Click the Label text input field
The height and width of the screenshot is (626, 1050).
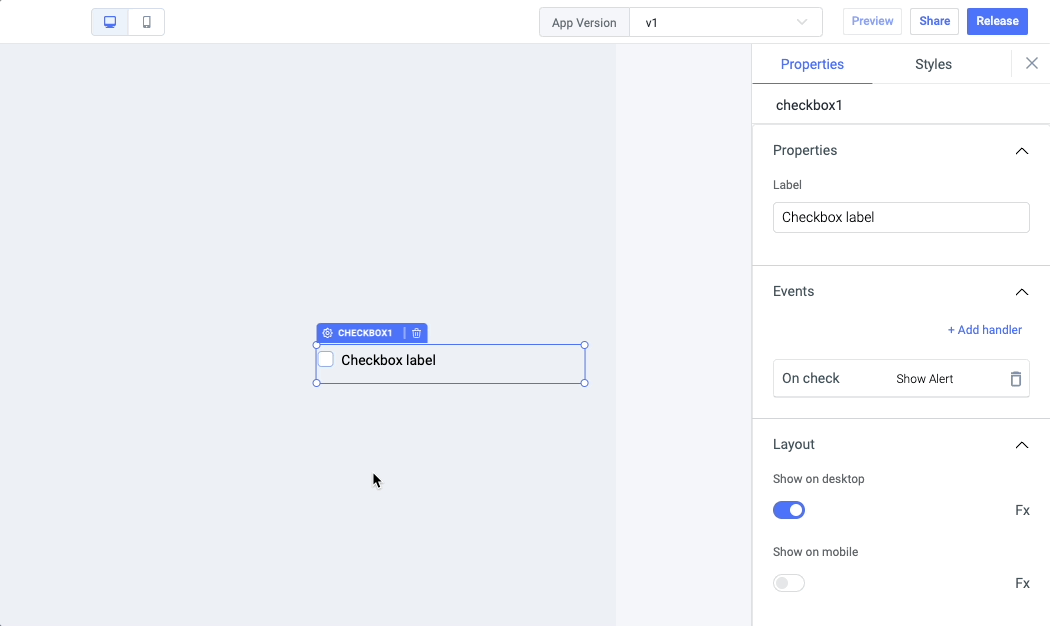click(x=900, y=218)
